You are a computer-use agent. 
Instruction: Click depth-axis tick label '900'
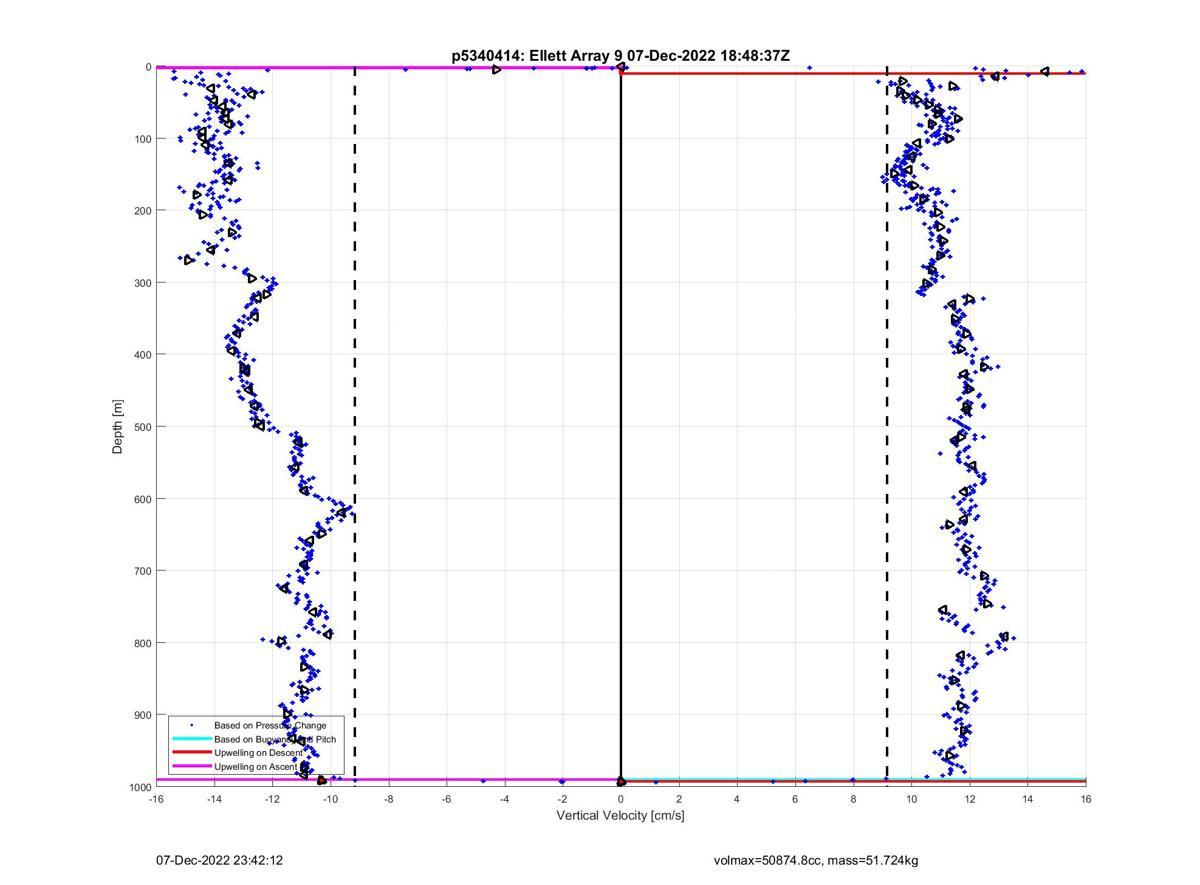(x=142, y=715)
